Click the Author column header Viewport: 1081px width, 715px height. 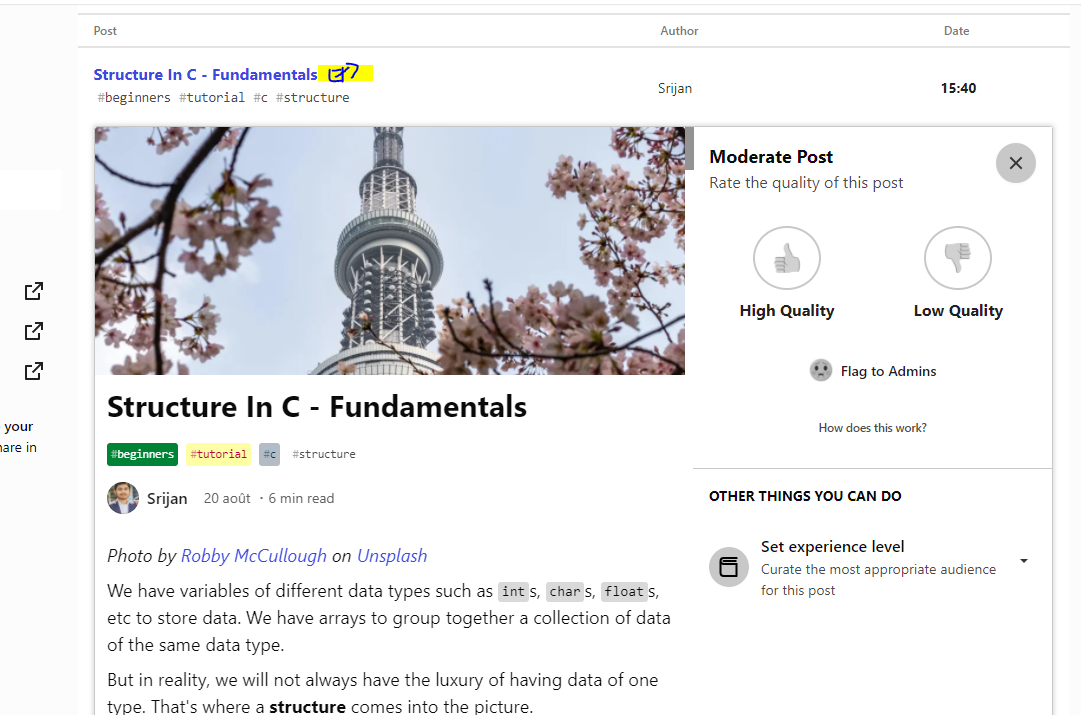point(679,31)
